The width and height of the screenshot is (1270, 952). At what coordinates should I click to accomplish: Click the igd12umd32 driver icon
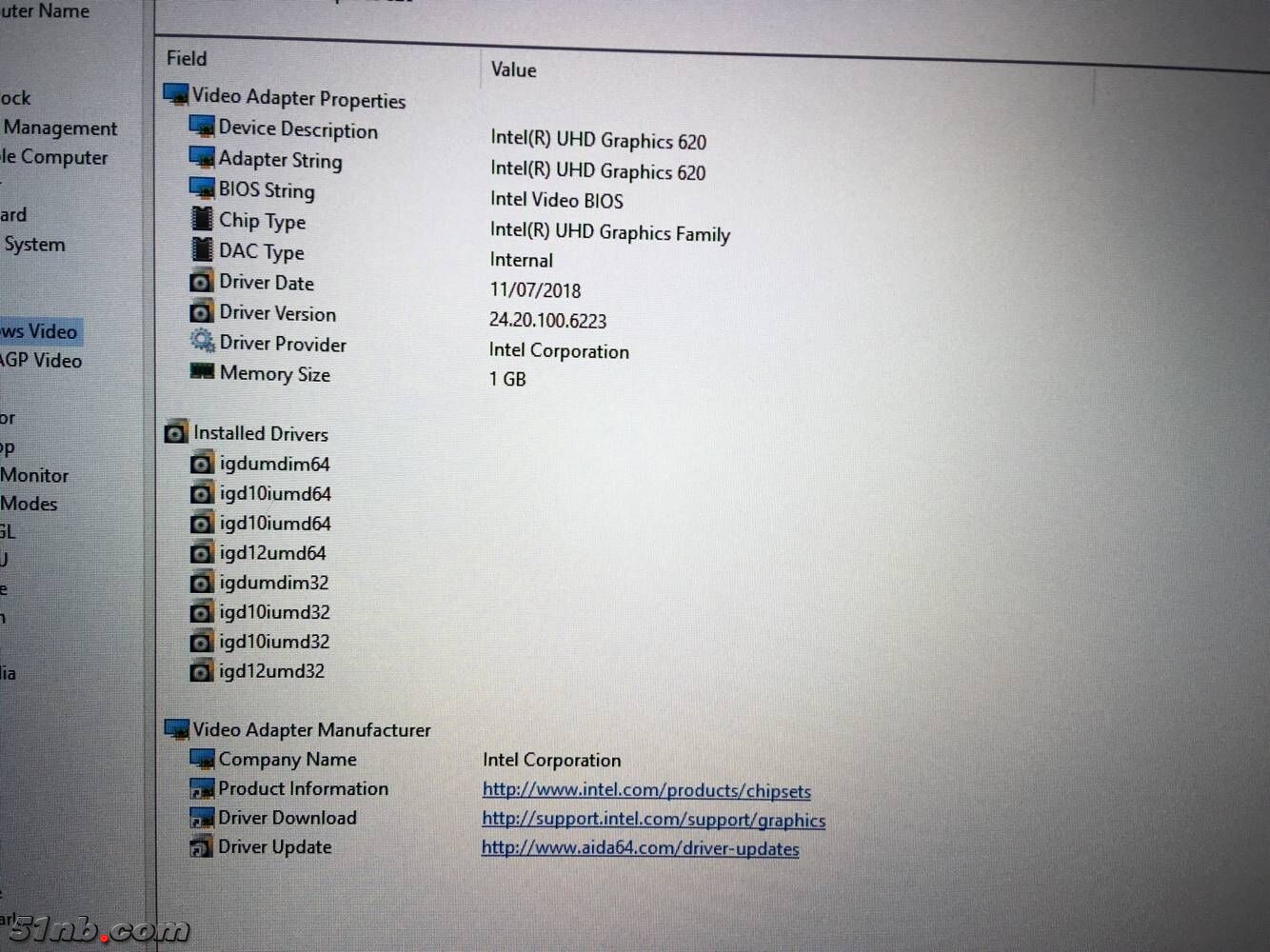pyautogui.click(x=201, y=671)
